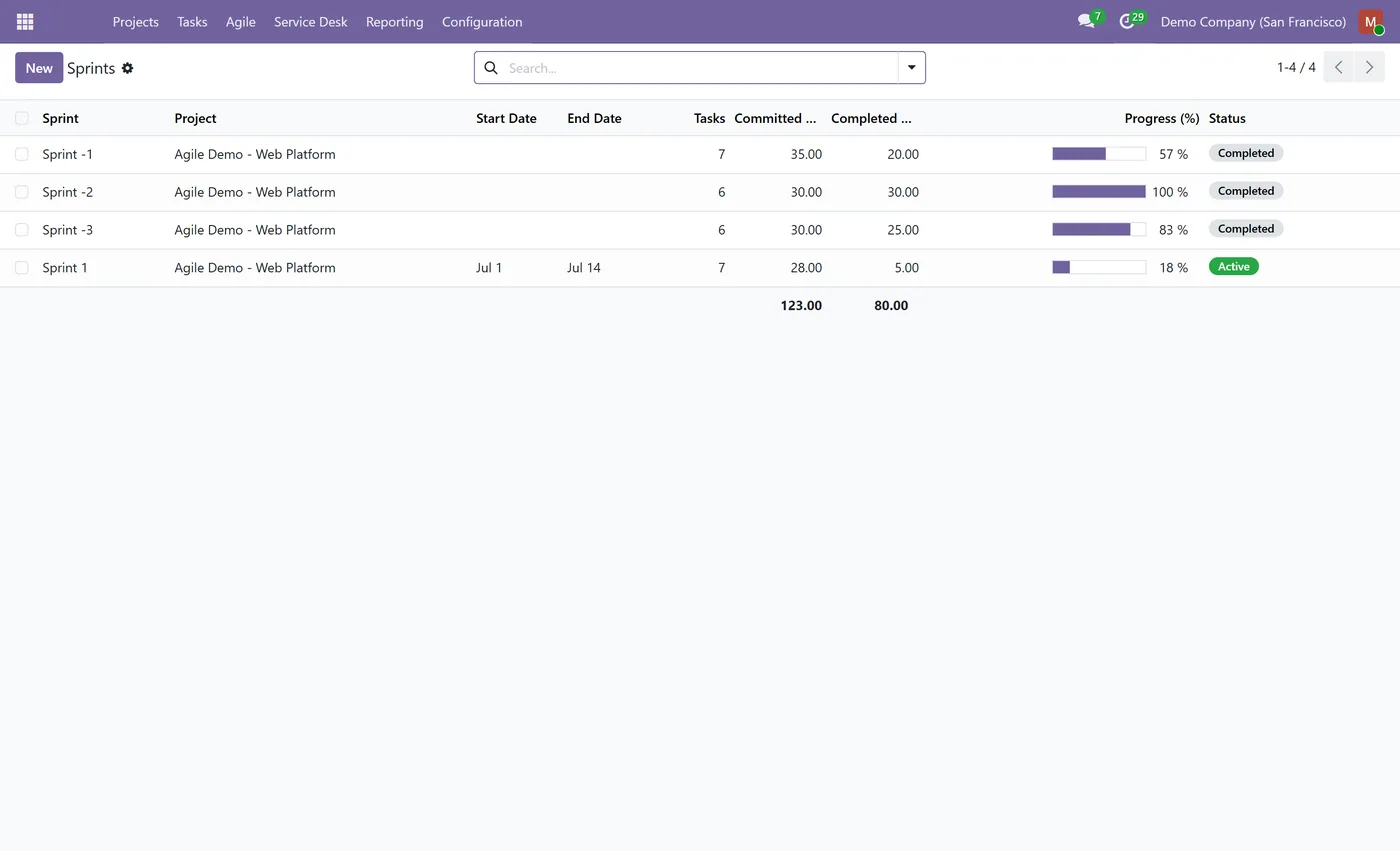1400x851 pixels.
Task: Open the Reporting menu
Action: (395, 21)
